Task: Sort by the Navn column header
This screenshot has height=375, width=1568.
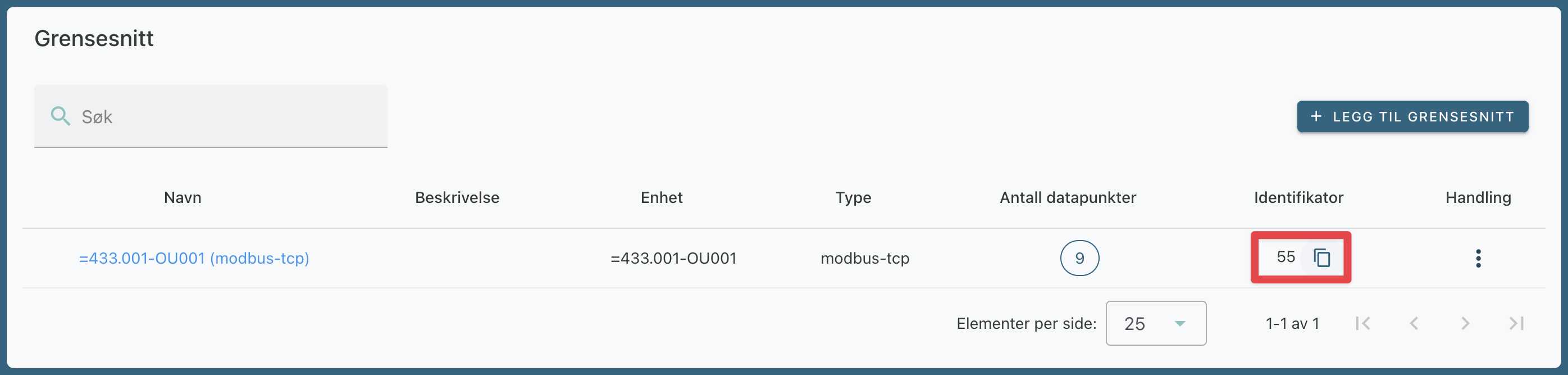Action: [x=183, y=197]
